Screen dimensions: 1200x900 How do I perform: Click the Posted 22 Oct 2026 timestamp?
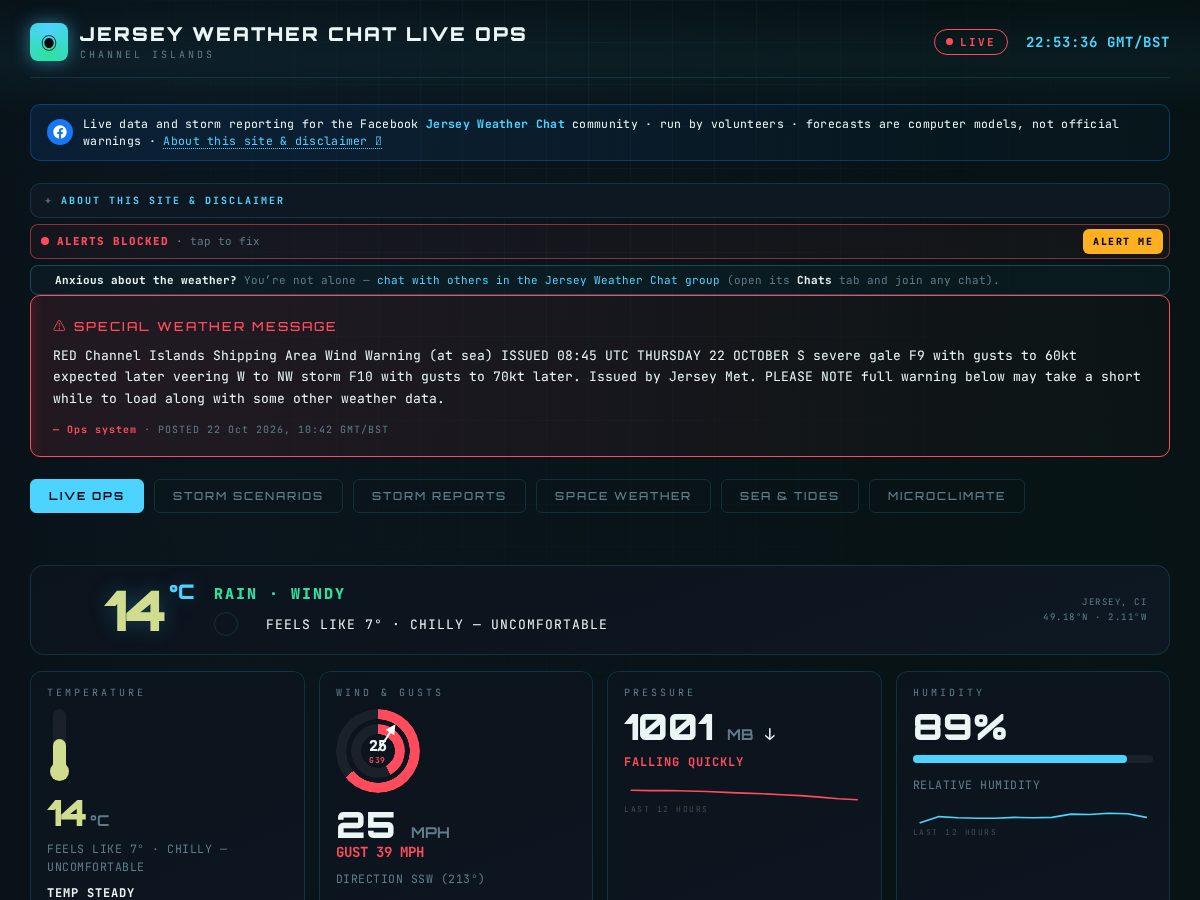pyautogui.click(x=273, y=429)
